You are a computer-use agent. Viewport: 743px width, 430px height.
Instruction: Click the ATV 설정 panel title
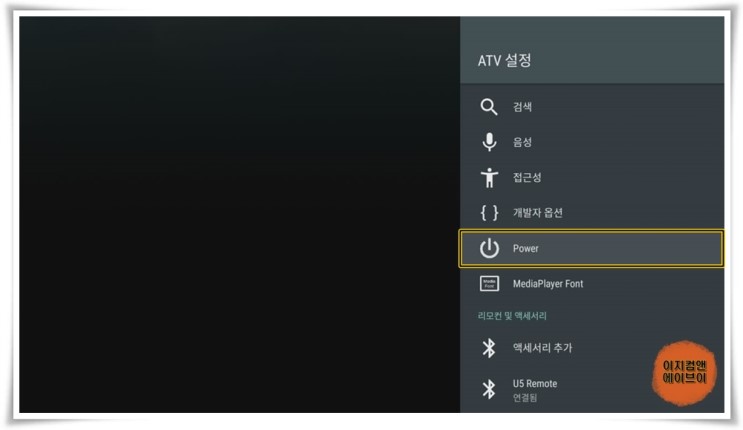pyautogui.click(x=504, y=61)
